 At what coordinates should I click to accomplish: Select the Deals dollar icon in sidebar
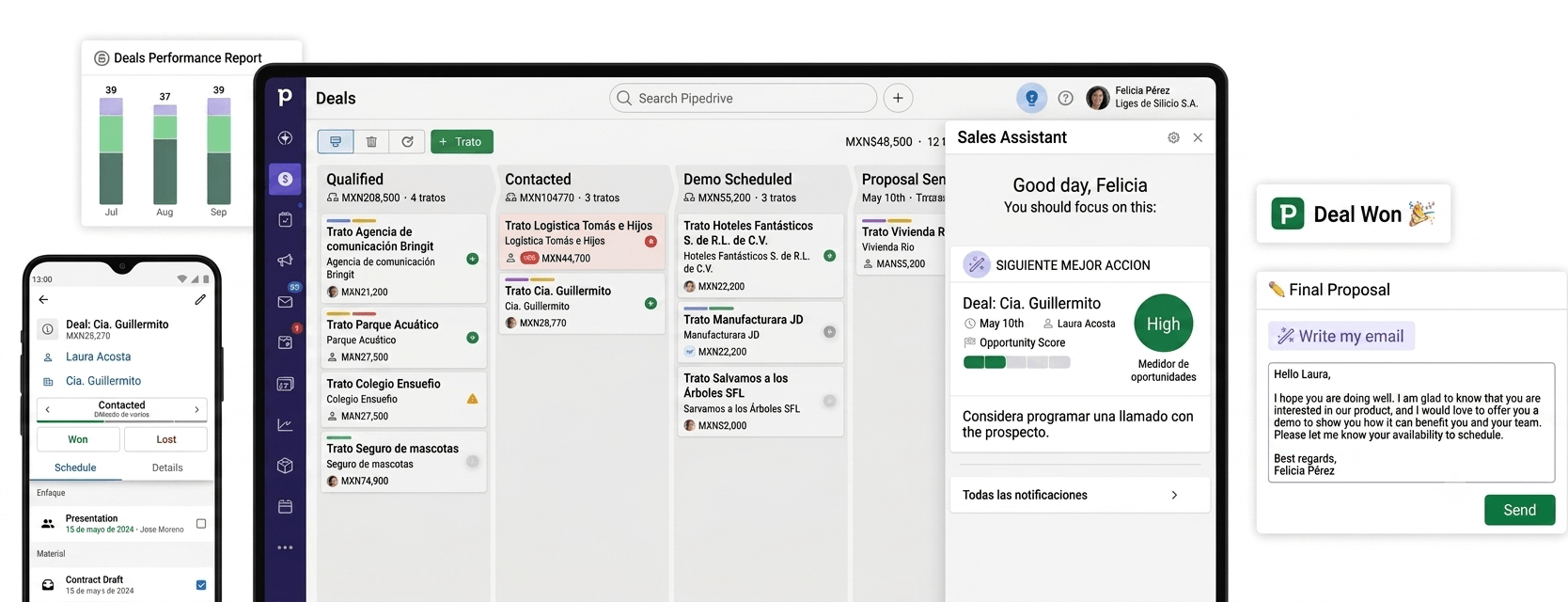pos(285,179)
